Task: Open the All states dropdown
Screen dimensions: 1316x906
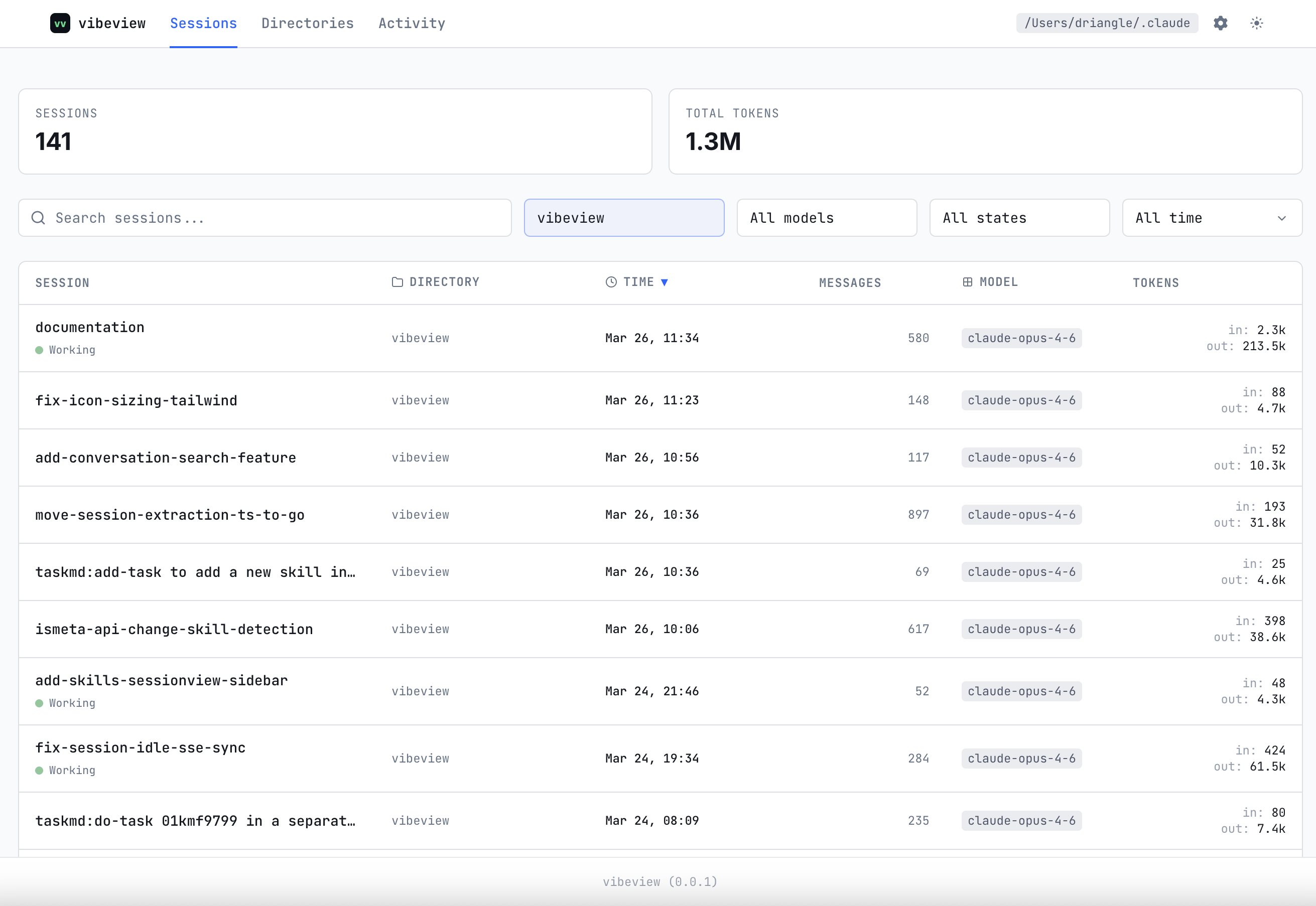Action: [x=1018, y=217]
